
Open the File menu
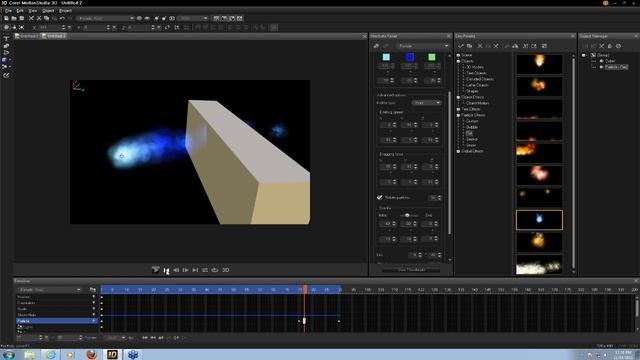pyautogui.click(x=8, y=11)
